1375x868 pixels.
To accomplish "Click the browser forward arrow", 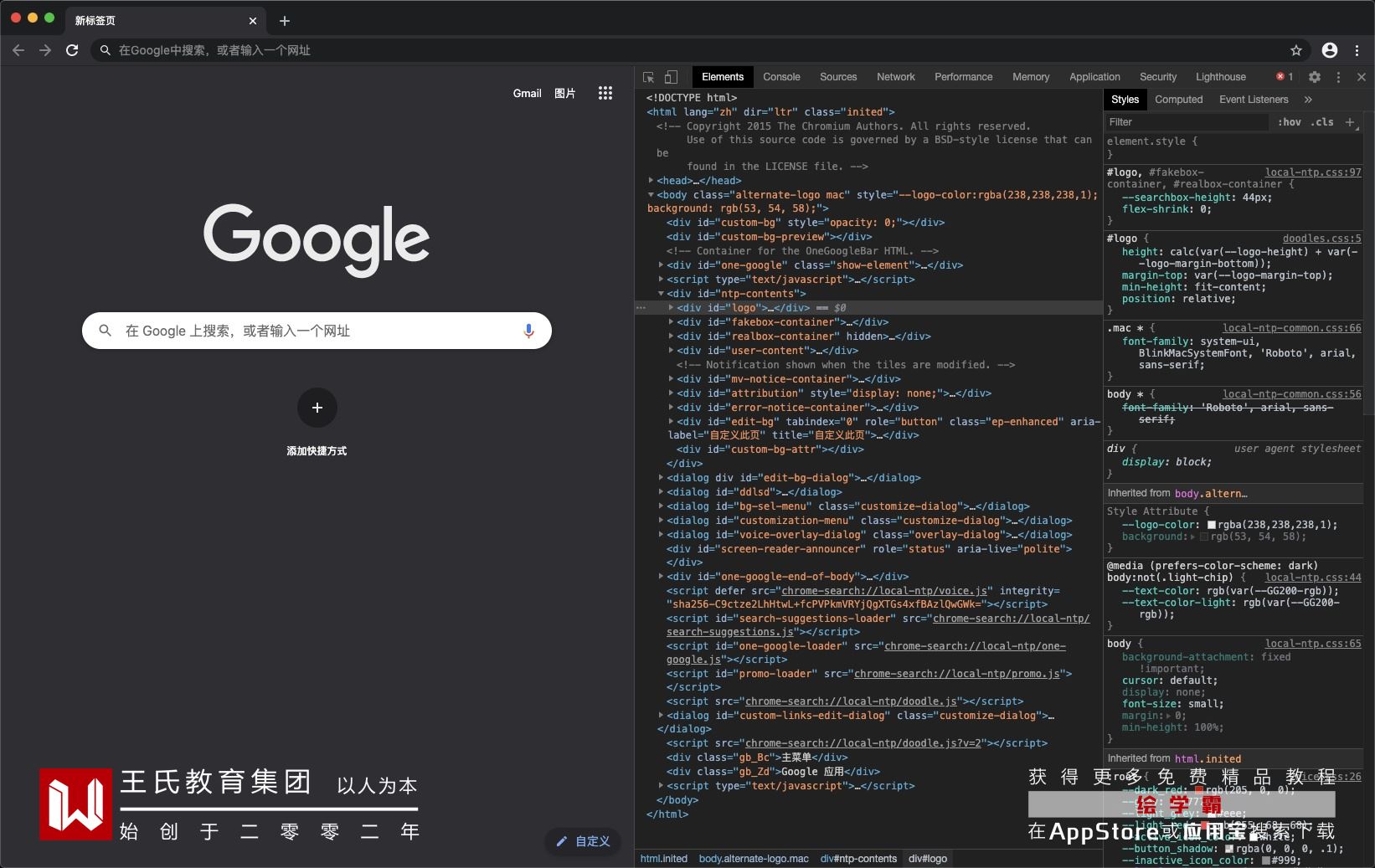I will (45, 50).
